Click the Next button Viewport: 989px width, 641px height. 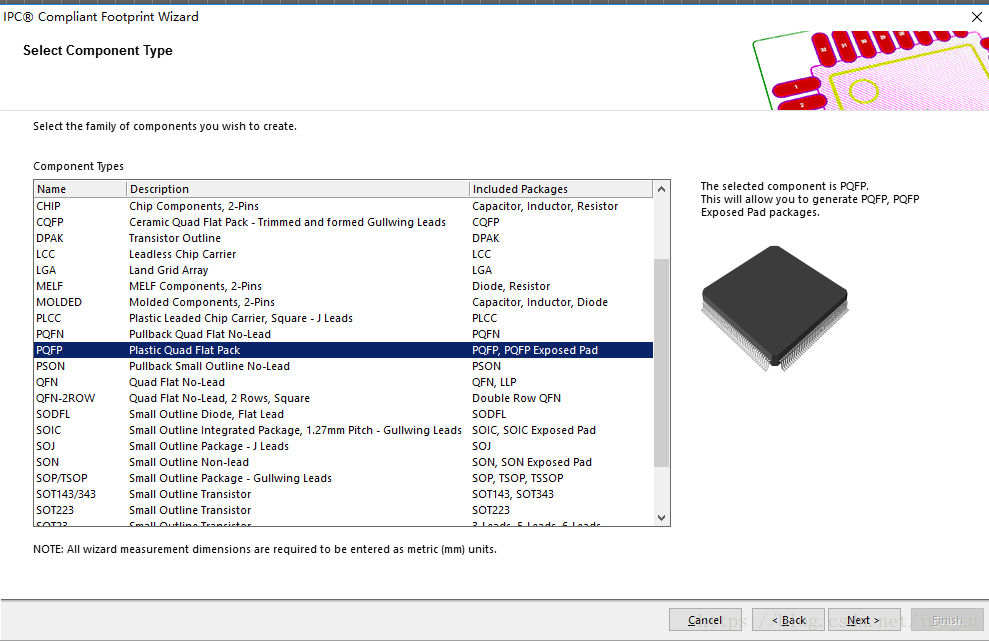coord(864,620)
